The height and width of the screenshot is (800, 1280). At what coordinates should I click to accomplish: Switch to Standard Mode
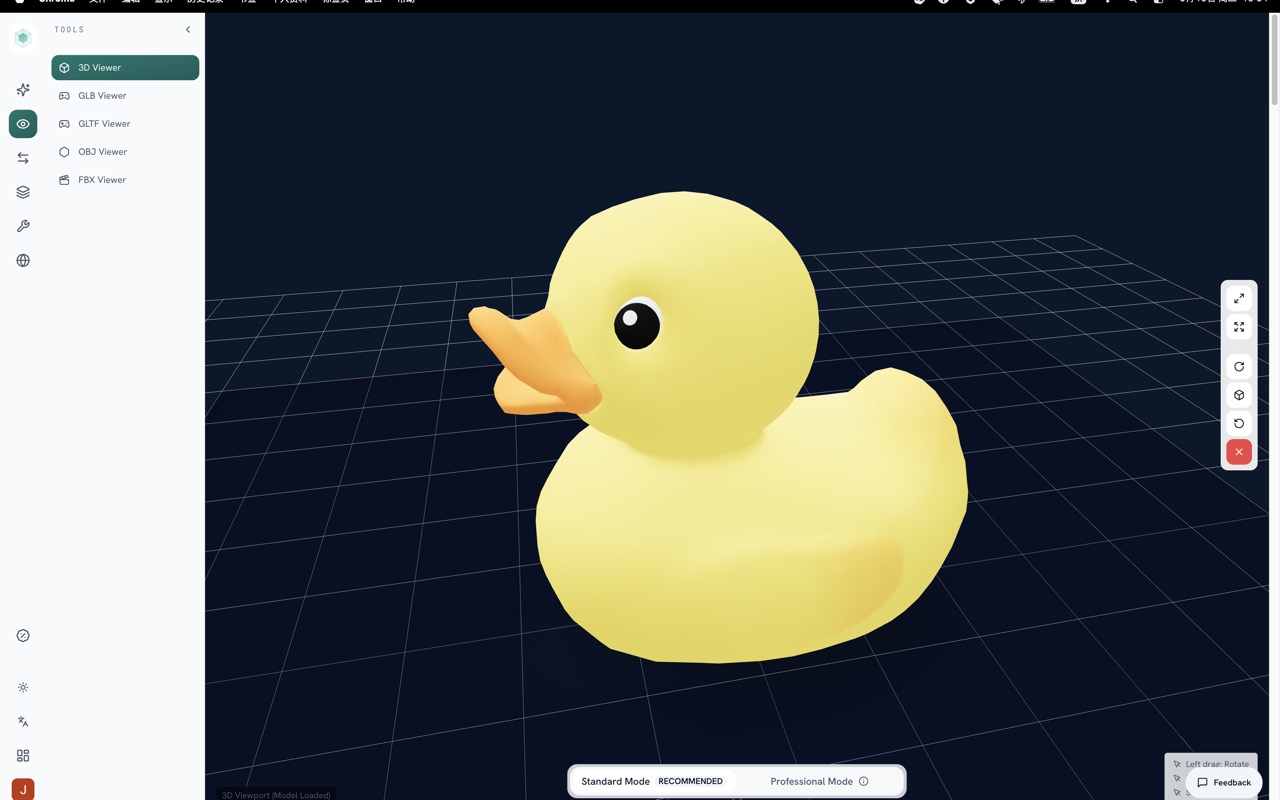(652, 782)
